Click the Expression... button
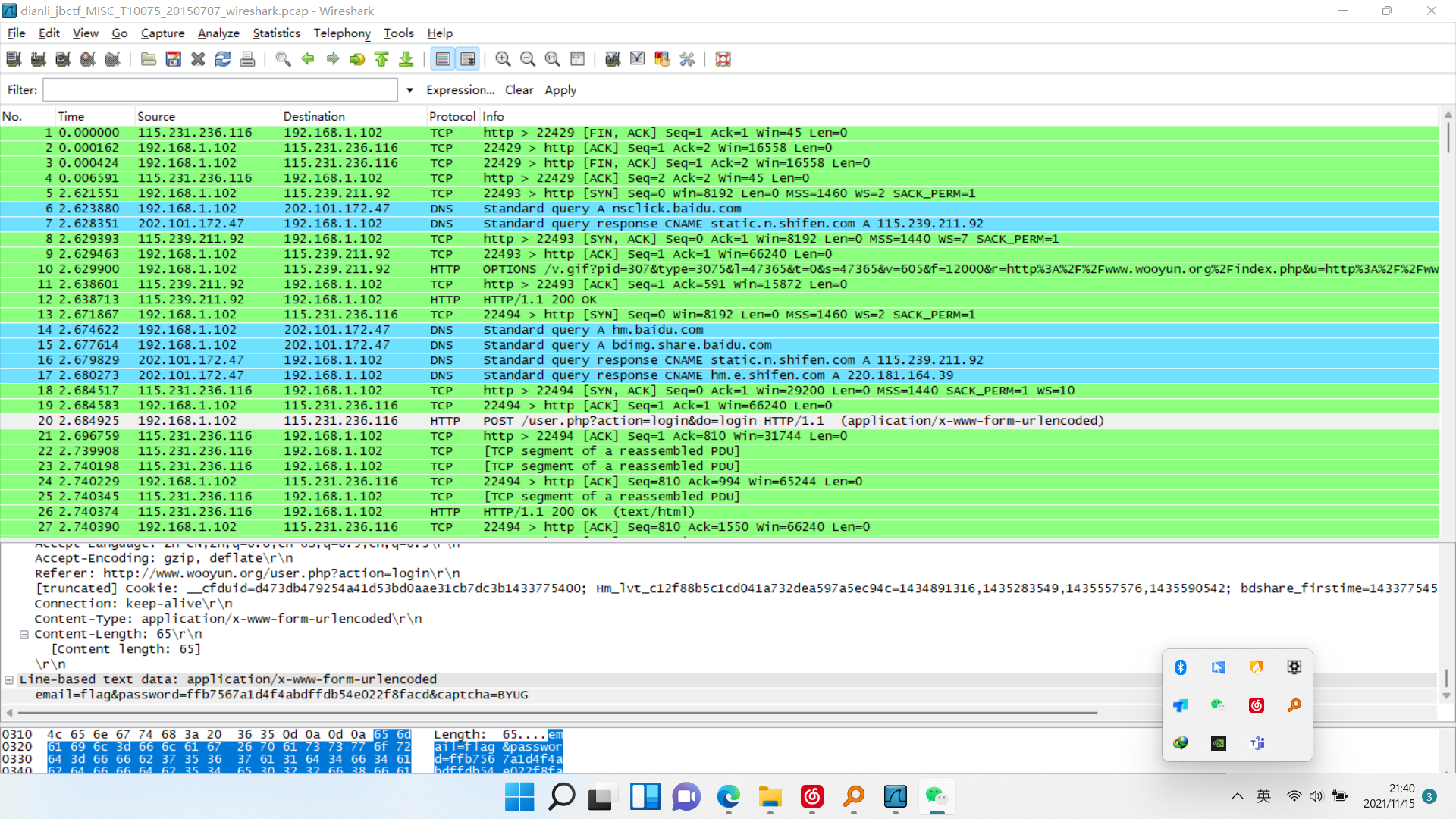The height and width of the screenshot is (819, 1456). click(460, 90)
